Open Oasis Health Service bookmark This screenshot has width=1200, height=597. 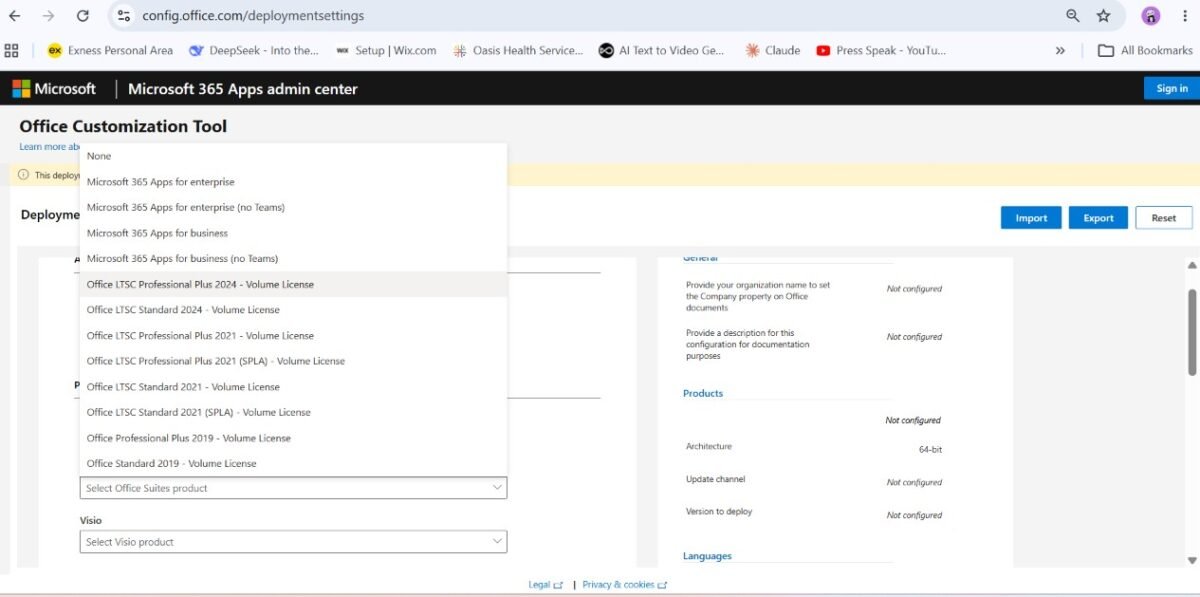click(517, 50)
